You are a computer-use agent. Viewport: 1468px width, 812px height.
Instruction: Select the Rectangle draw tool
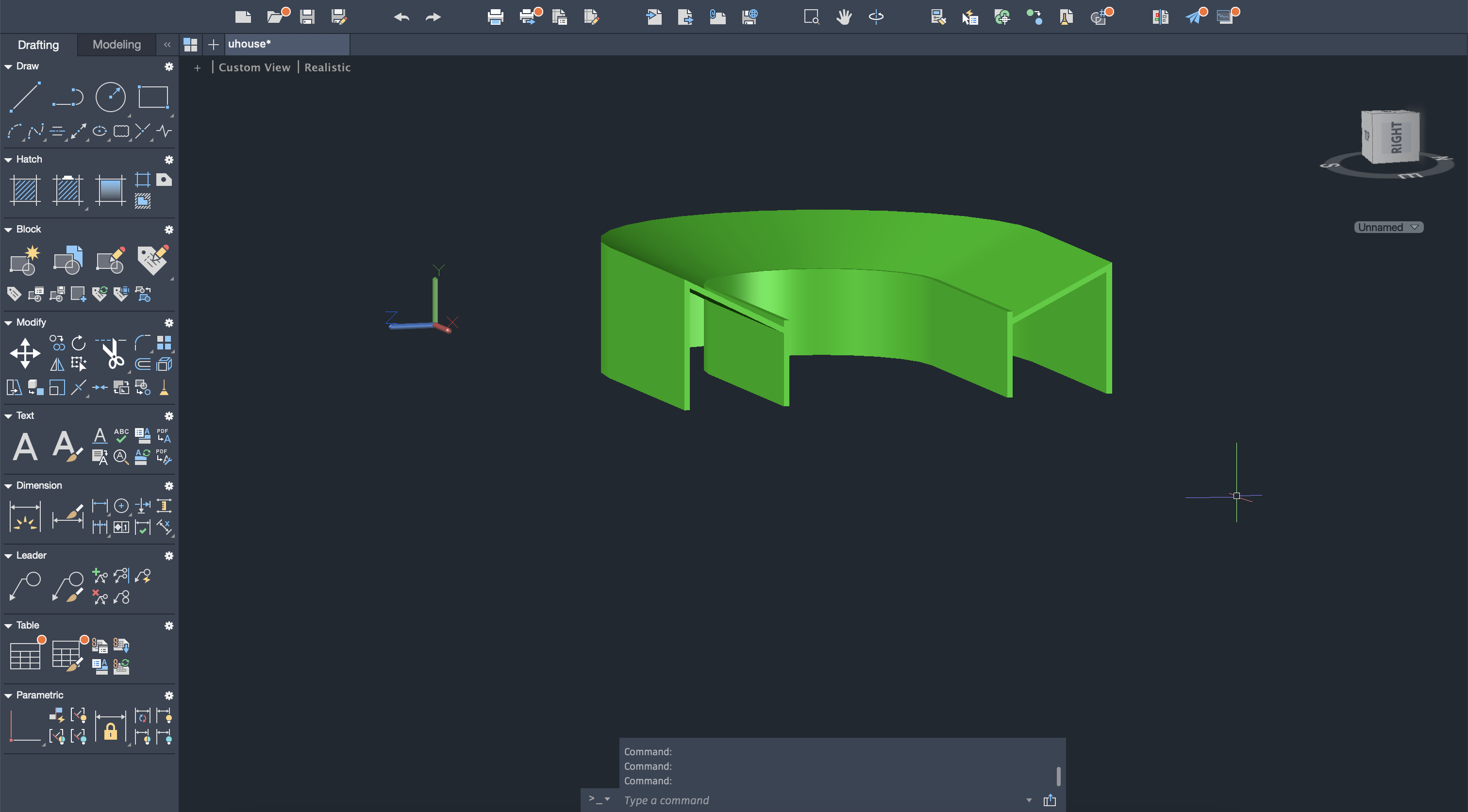pos(153,97)
